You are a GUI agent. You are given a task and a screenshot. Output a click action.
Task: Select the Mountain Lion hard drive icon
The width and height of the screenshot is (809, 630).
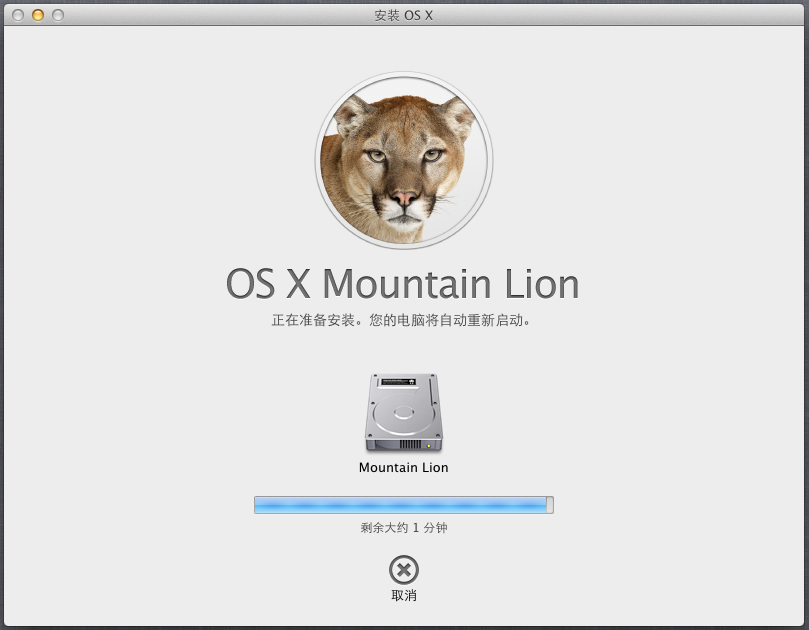coord(403,413)
